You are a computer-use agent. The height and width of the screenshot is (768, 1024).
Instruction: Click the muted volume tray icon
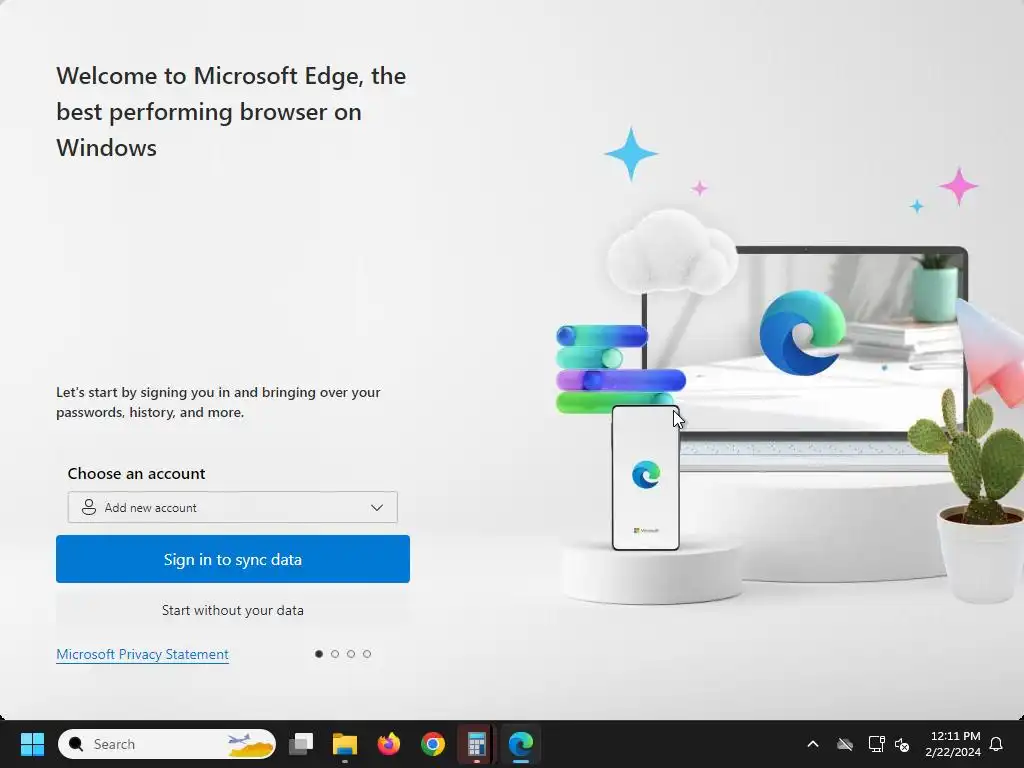click(x=902, y=744)
